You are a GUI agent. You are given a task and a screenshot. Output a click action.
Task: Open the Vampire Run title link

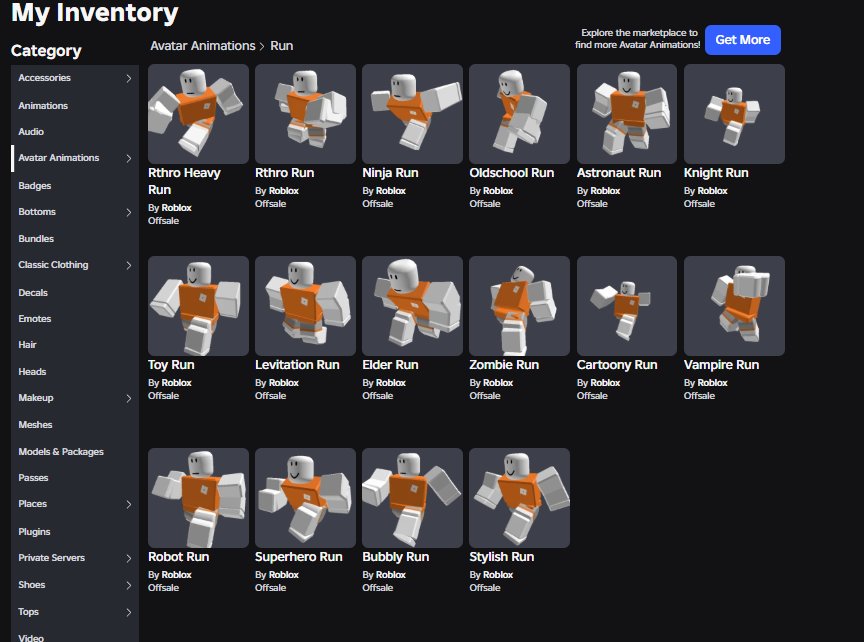coord(721,365)
